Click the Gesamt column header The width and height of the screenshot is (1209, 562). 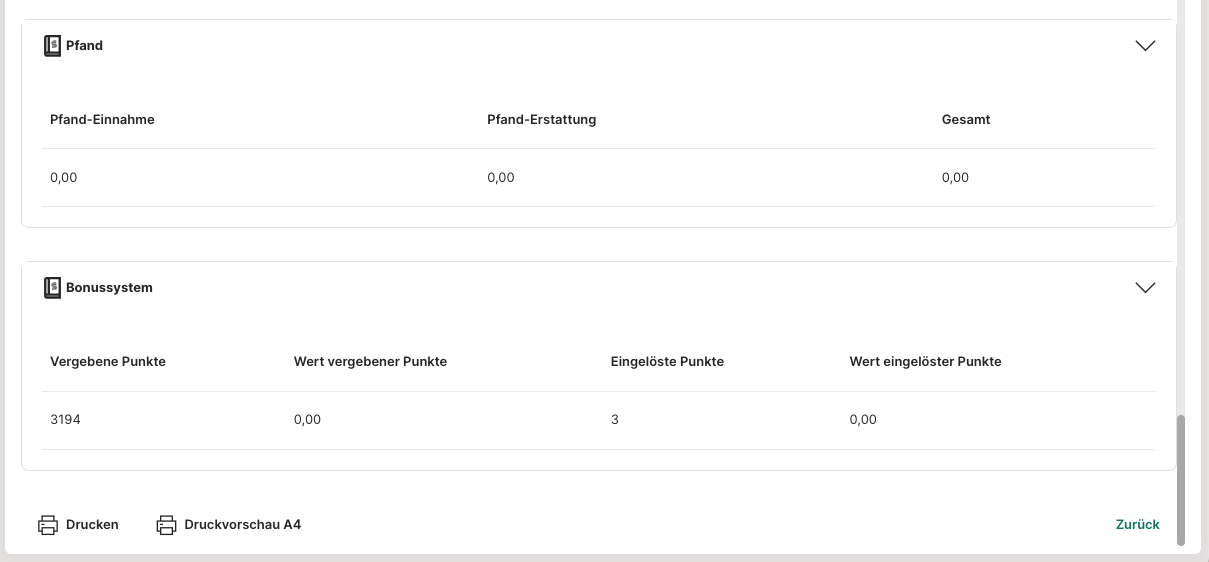pyautogui.click(x=965, y=120)
